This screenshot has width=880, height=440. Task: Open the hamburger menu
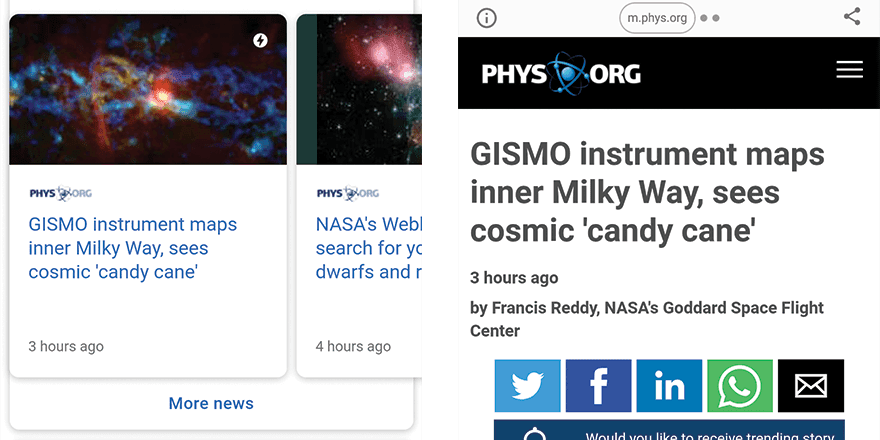coord(849,69)
